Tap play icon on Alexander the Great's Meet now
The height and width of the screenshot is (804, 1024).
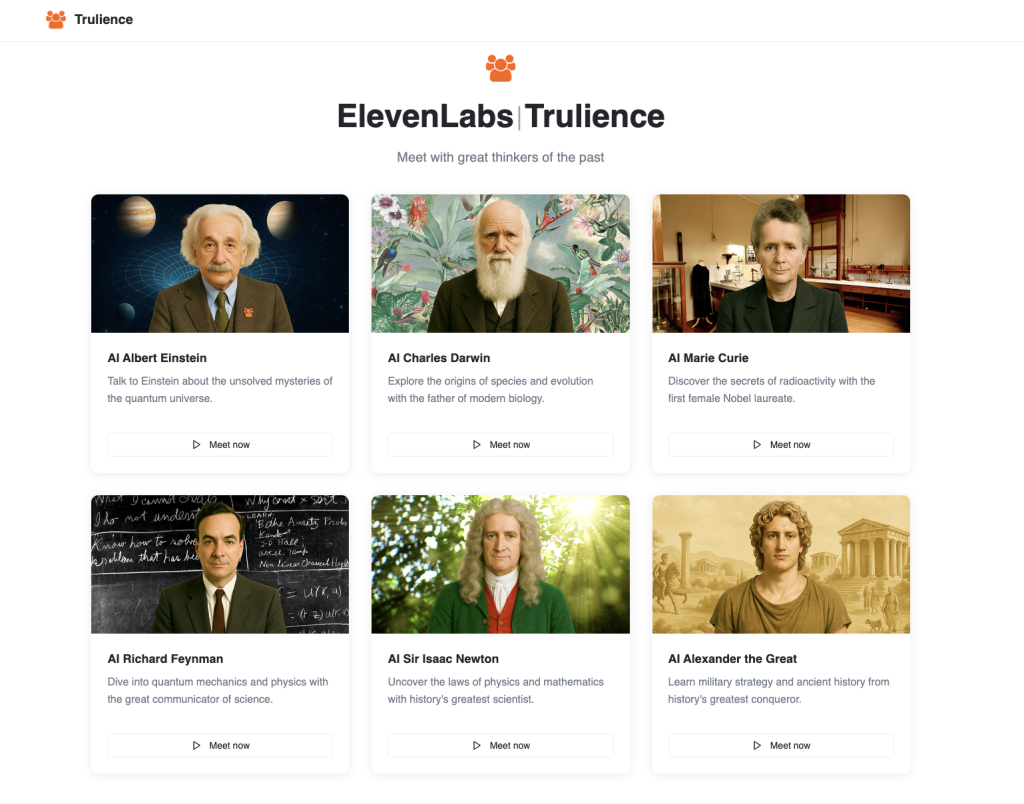click(x=757, y=746)
